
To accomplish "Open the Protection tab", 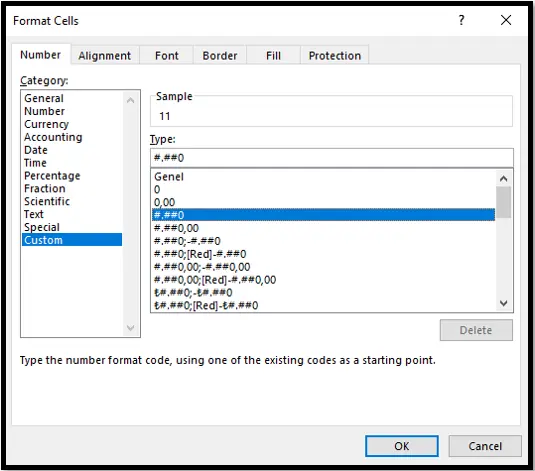I will coord(335,56).
